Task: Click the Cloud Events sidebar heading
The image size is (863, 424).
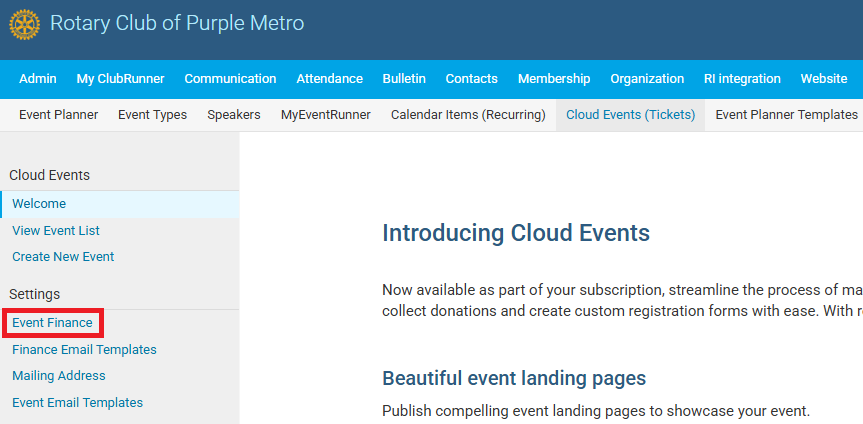Action: pyautogui.click(x=50, y=175)
